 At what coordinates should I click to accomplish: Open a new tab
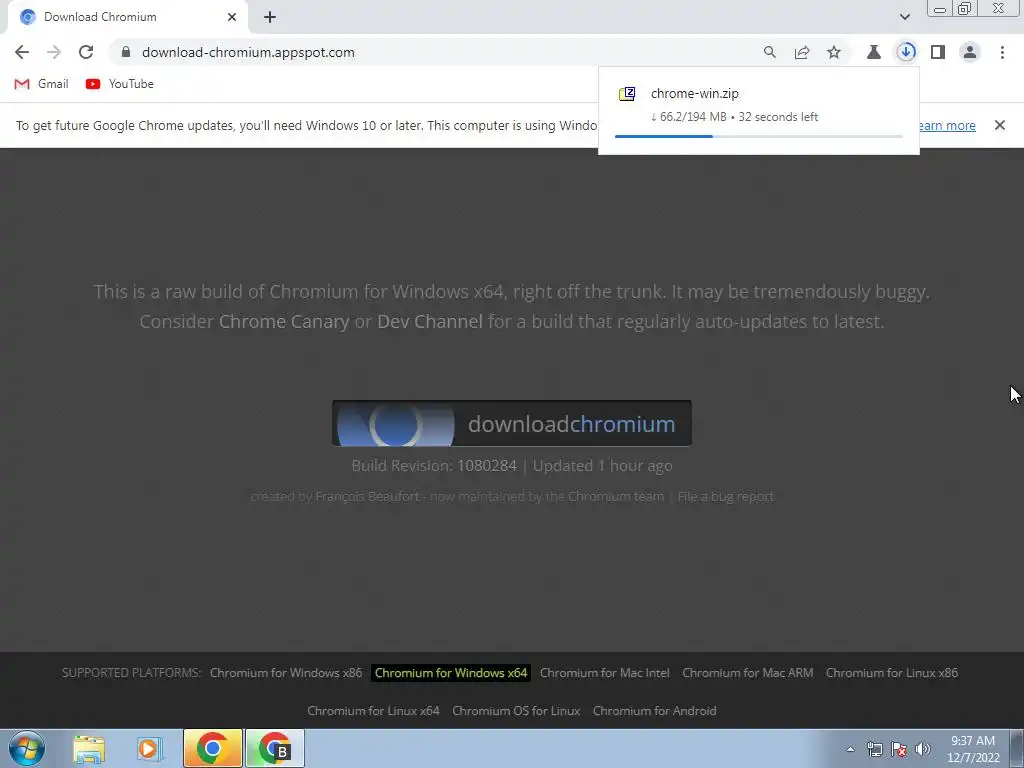pyautogui.click(x=270, y=17)
